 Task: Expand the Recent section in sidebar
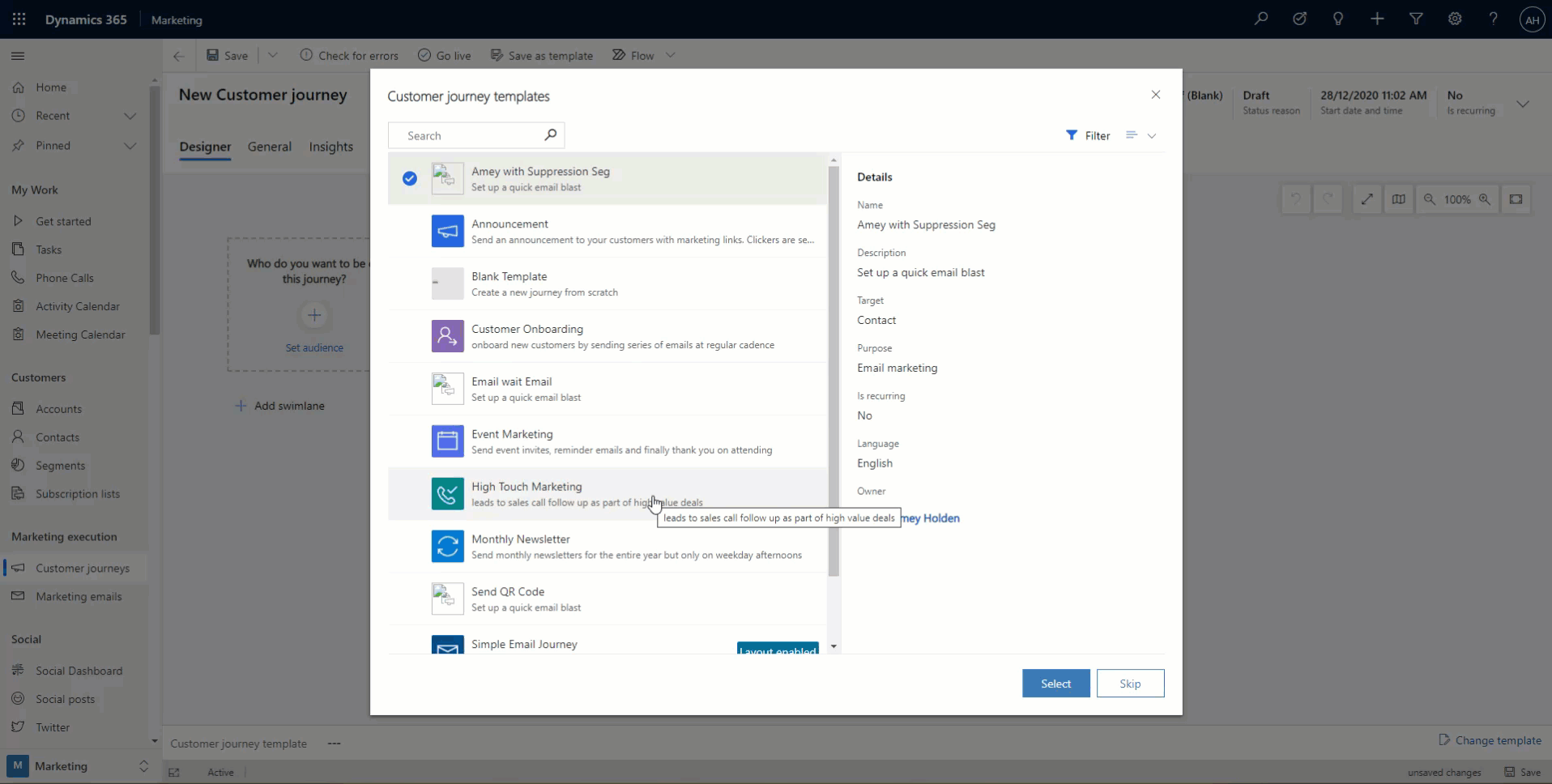point(130,116)
